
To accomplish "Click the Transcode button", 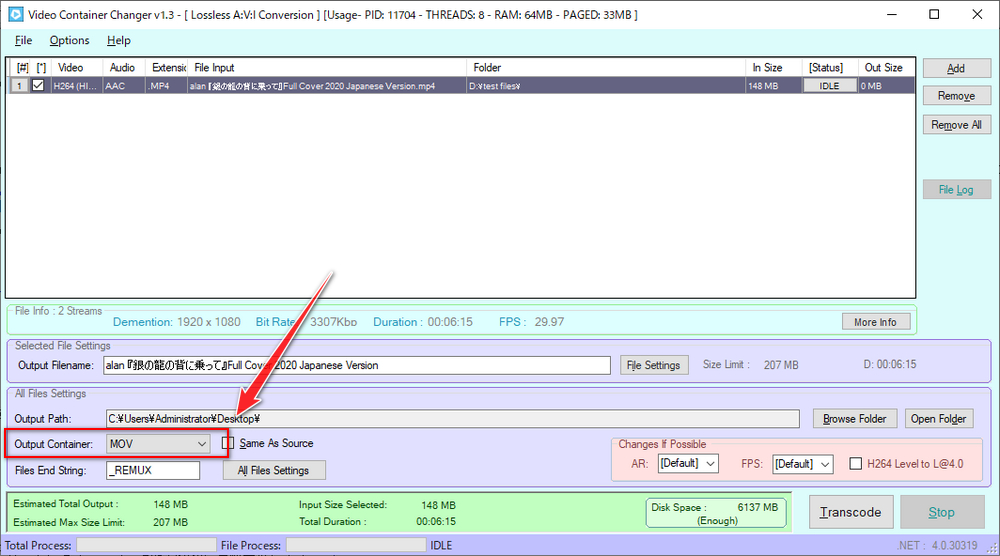I will [850, 512].
